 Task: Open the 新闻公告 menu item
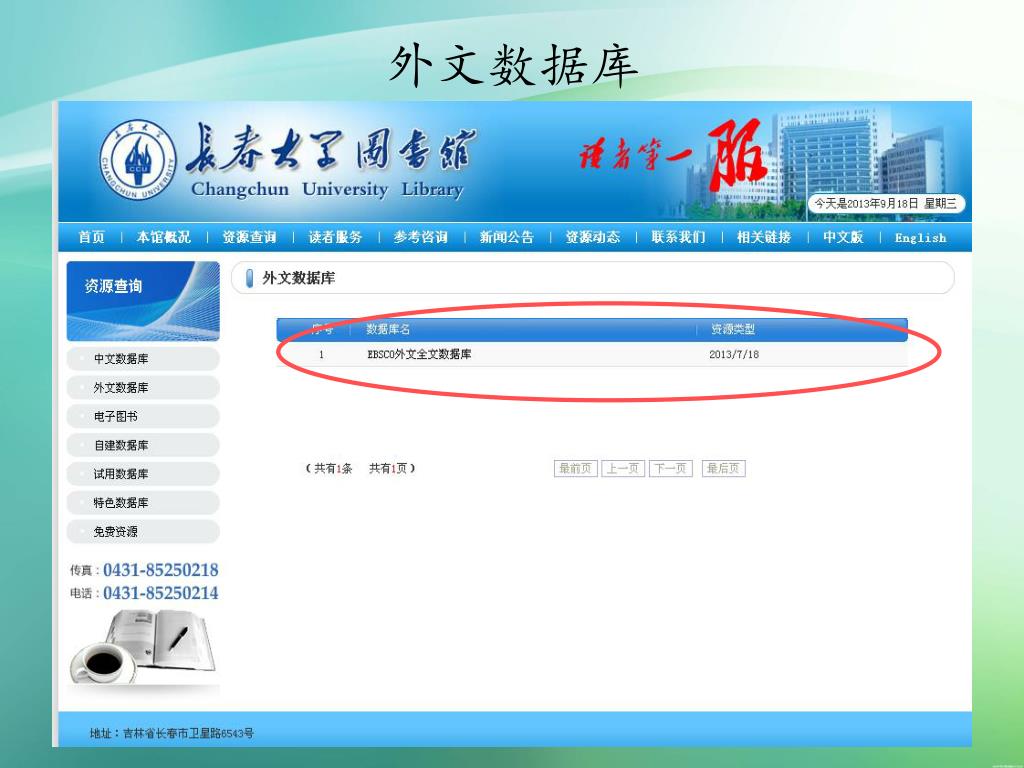tap(507, 237)
